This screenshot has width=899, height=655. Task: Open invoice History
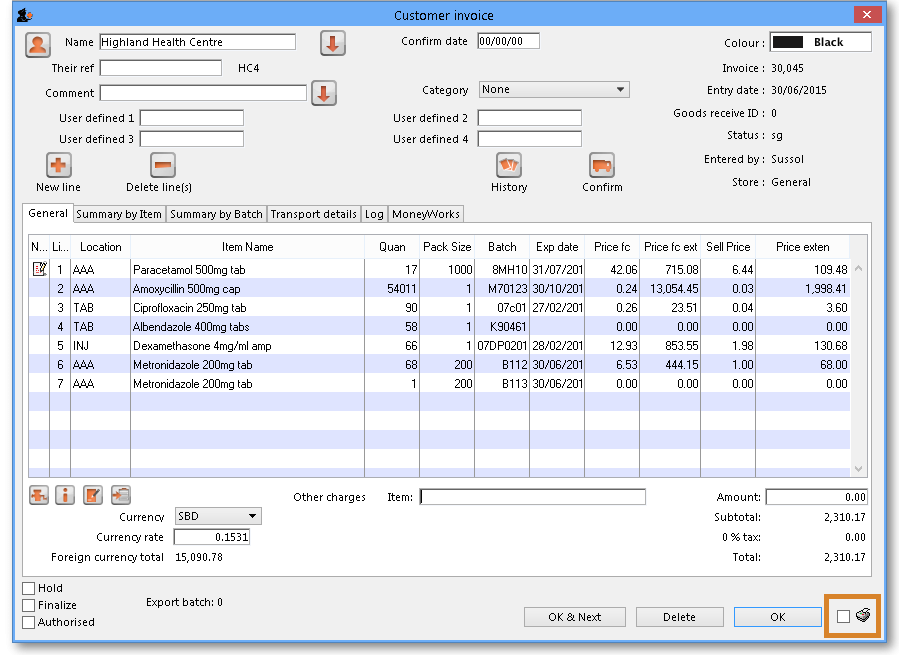point(509,165)
